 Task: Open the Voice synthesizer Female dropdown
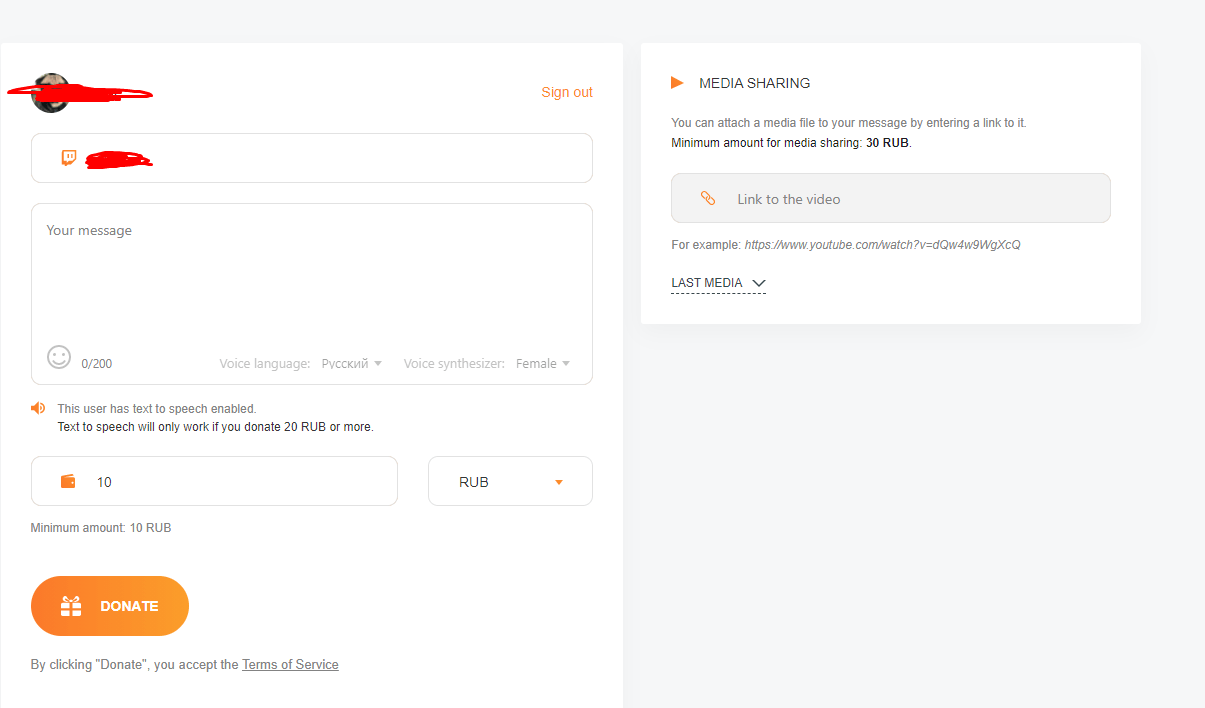point(543,364)
